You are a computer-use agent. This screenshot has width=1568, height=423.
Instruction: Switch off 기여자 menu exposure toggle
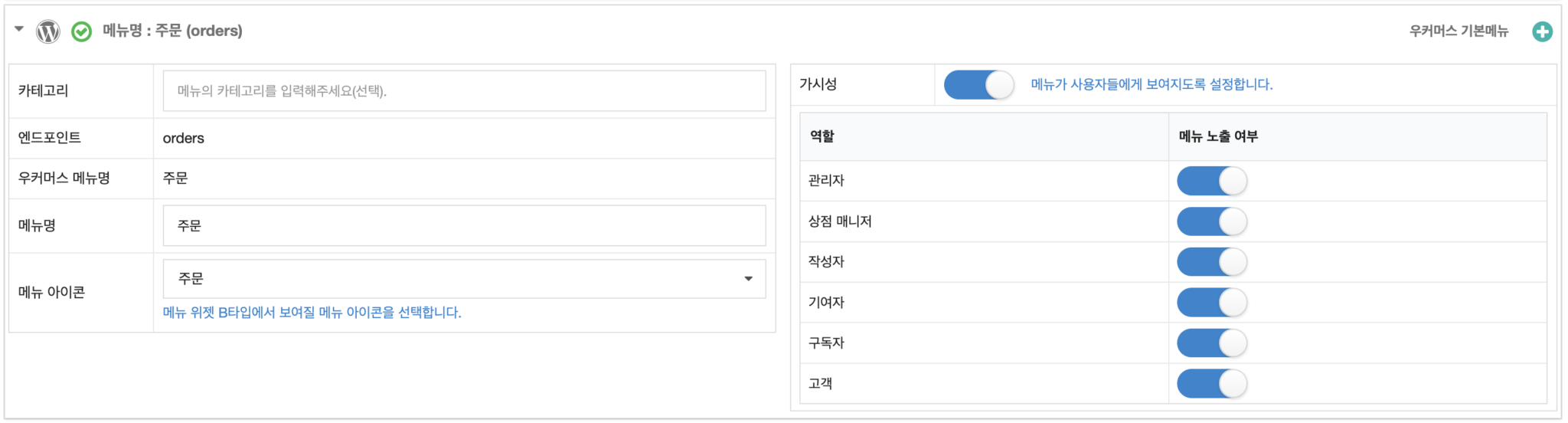(1211, 303)
